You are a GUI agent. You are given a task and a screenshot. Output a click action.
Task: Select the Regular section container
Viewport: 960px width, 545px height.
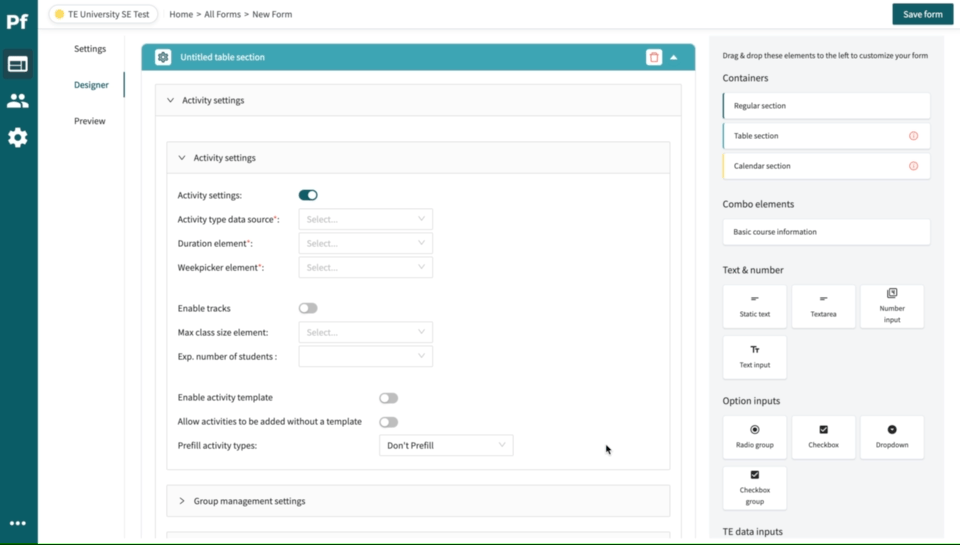[x=827, y=106]
